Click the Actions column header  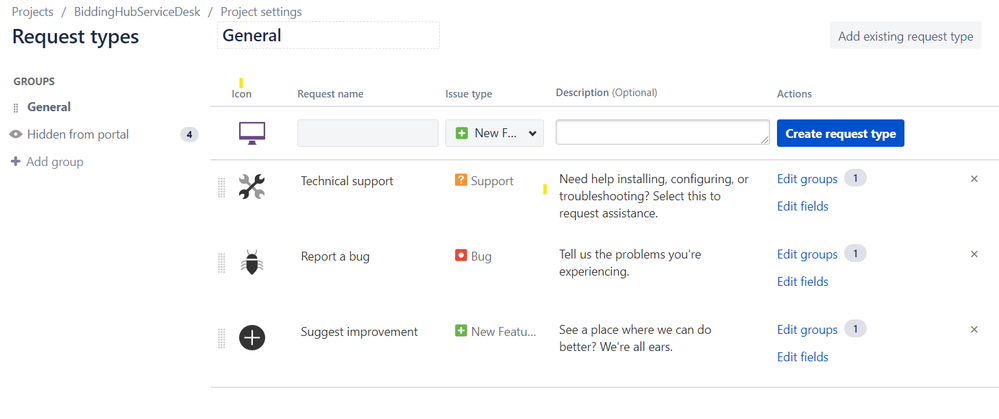coord(794,94)
